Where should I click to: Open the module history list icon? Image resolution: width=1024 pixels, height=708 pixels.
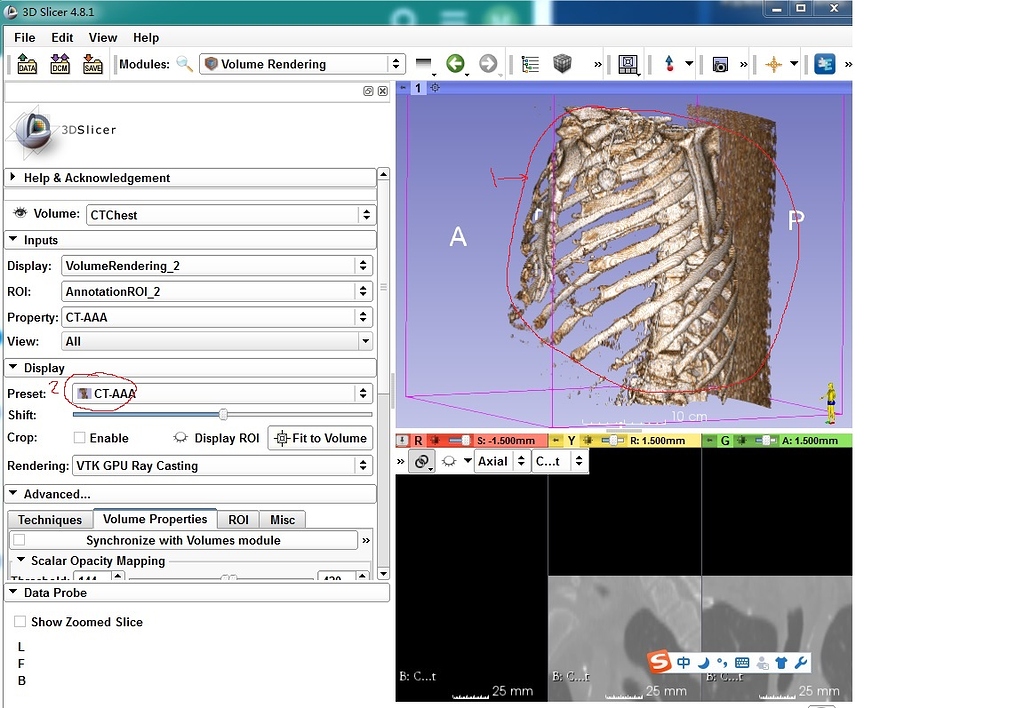[x=424, y=64]
